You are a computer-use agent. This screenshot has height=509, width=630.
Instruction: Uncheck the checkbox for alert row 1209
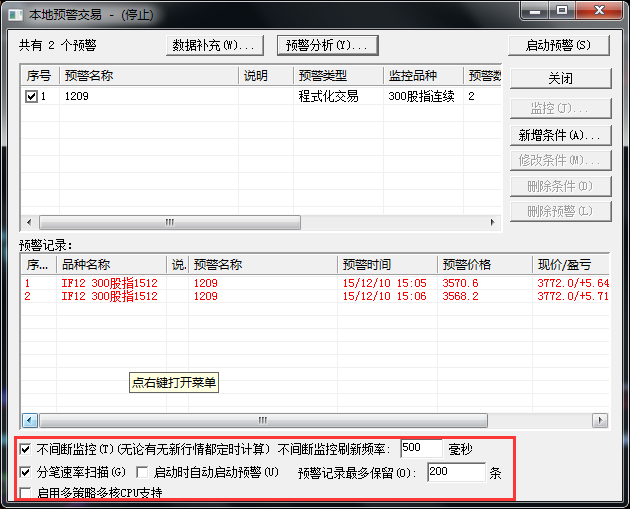click(32, 97)
